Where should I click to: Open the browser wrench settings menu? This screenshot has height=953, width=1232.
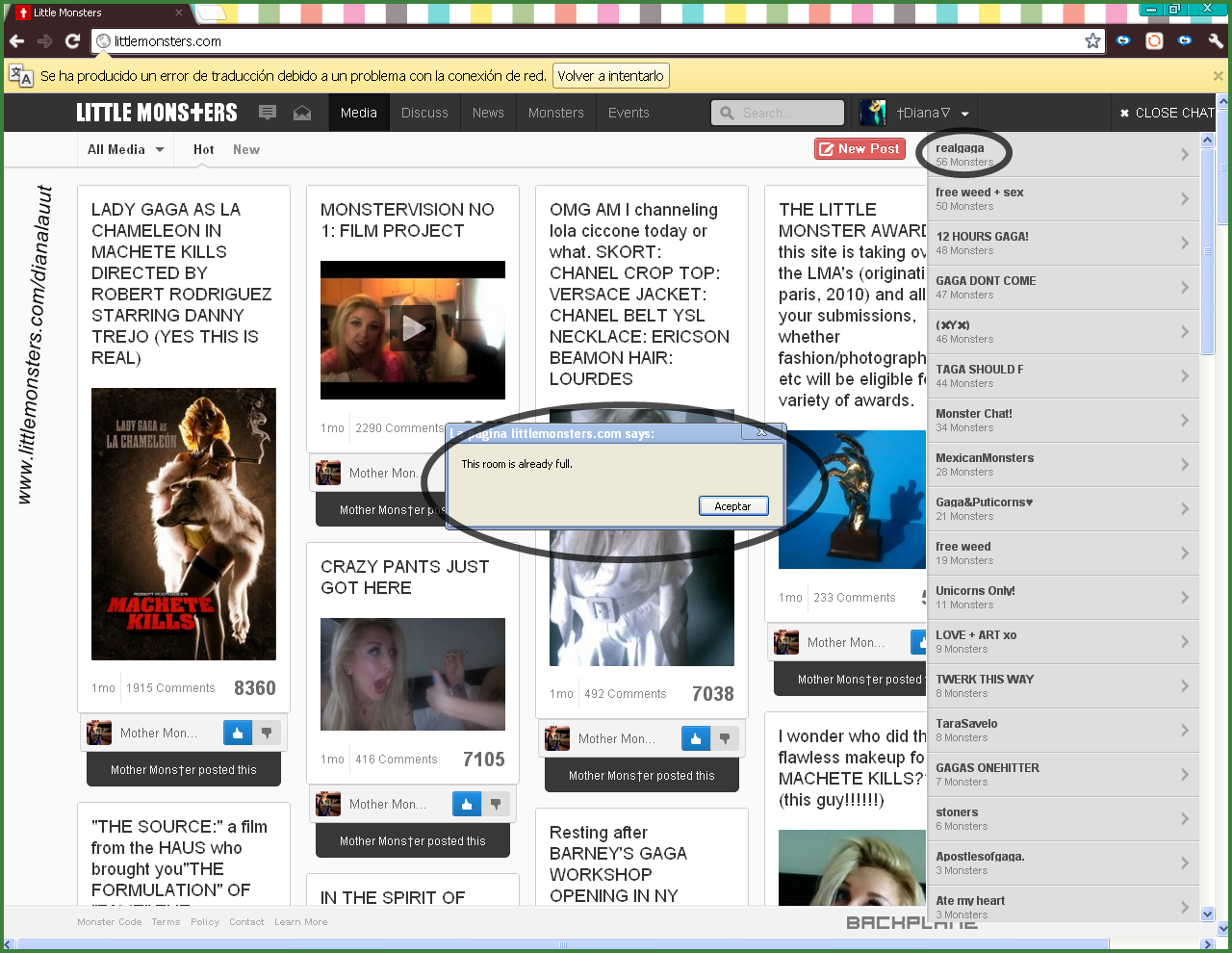coord(1216,40)
